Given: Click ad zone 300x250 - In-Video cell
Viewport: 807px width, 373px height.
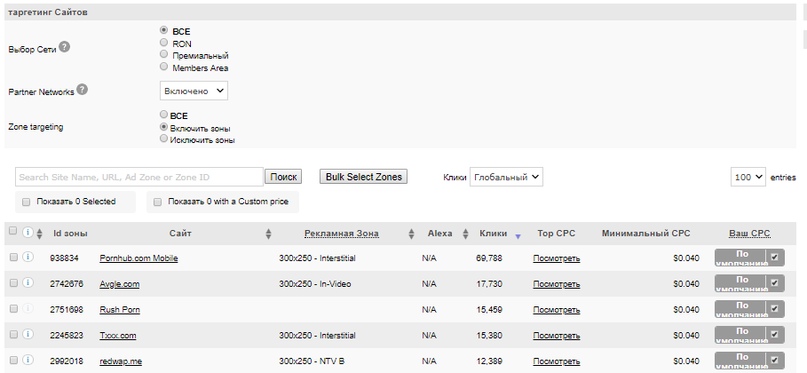Looking at the screenshot, I should [x=315, y=284].
